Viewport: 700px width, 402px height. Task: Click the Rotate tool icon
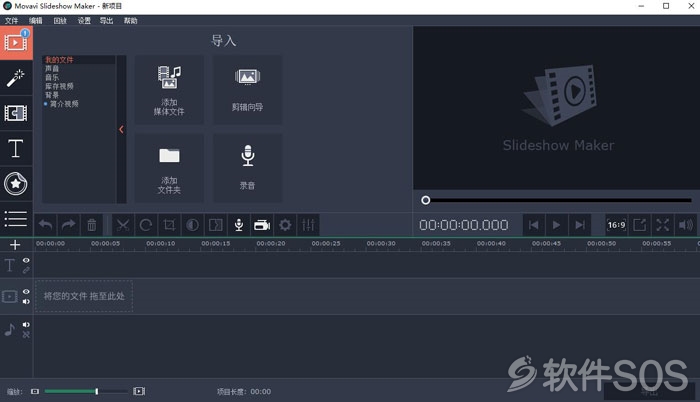pyautogui.click(x=146, y=225)
